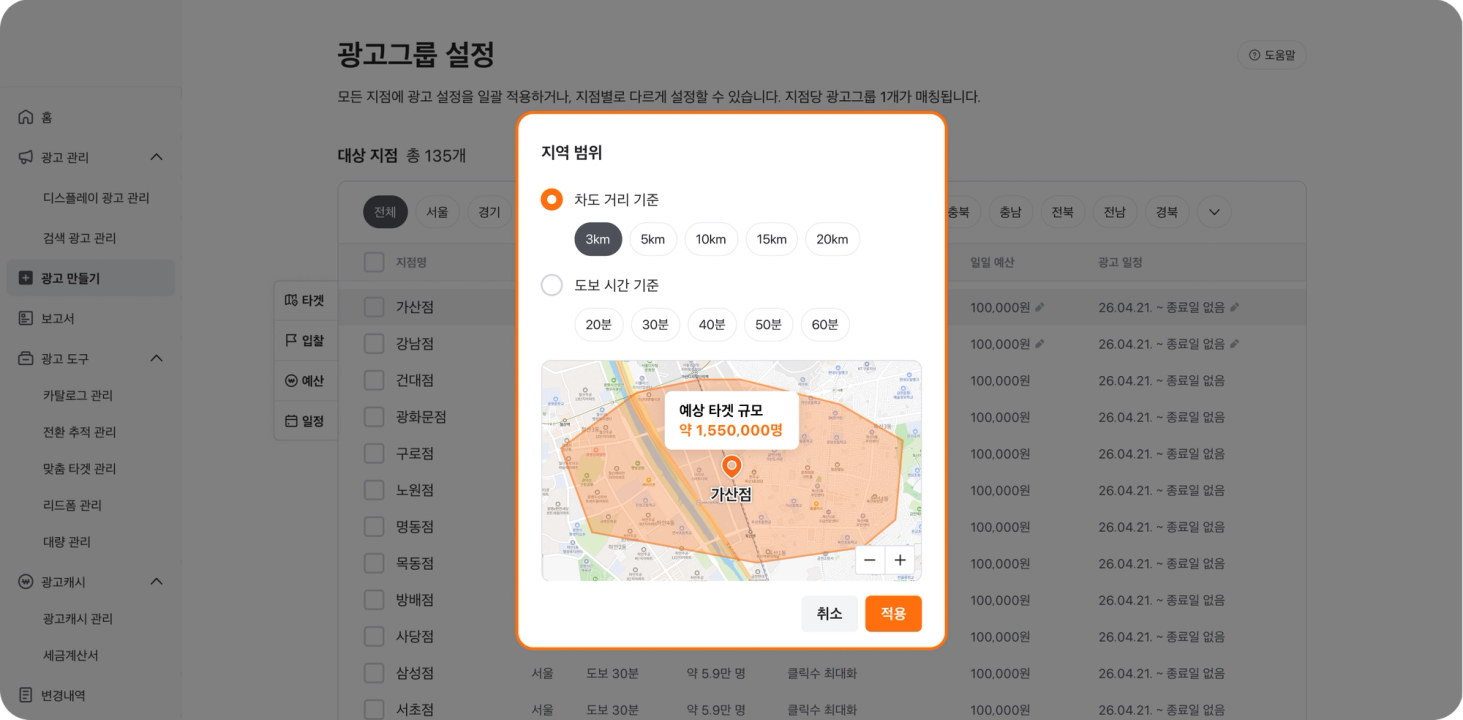Screen dimensions: 1463x720
Task: Edit daily budget pencil in 강남점 row
Action: [1040, 344]
